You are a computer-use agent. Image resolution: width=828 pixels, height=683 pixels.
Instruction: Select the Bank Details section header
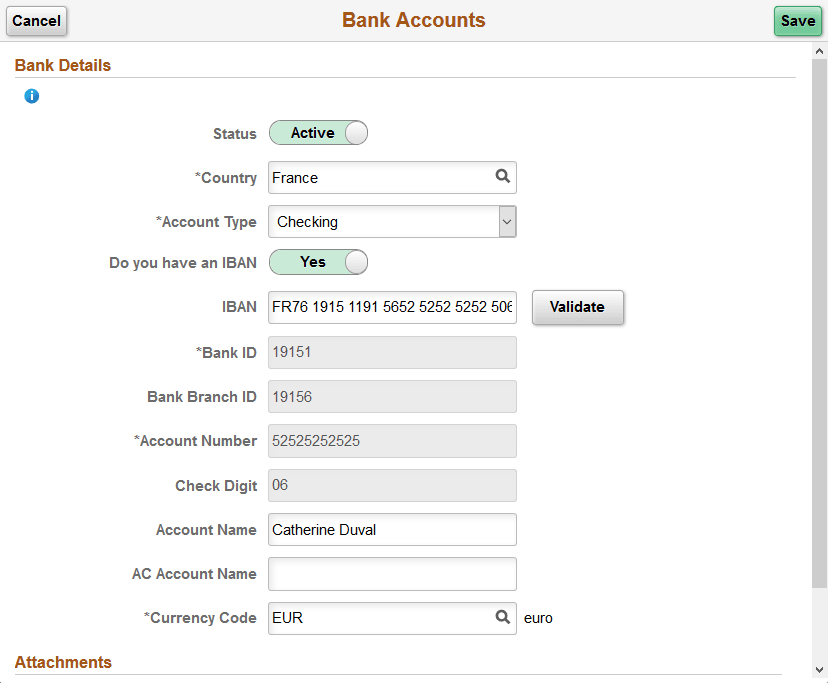click(61, 65)
